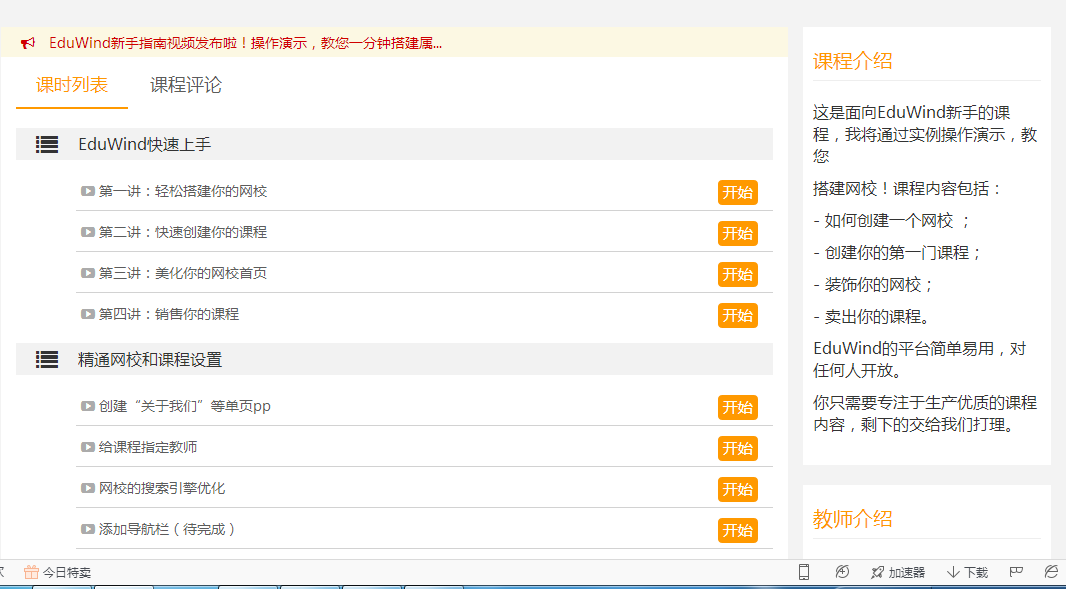Click the red megaphone announcement icon

(28, 44)
